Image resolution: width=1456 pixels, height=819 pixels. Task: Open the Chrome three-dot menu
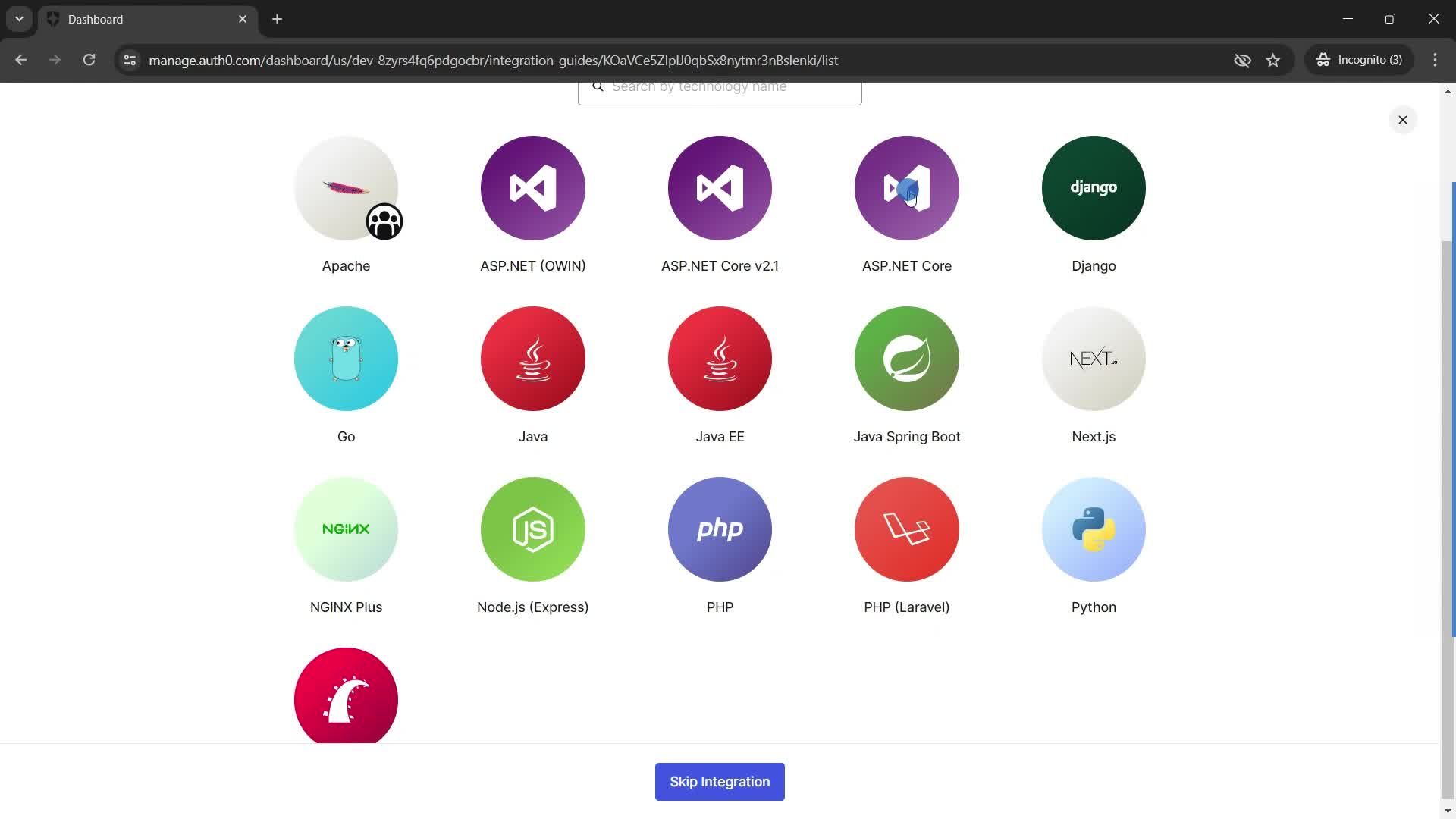1435,60
